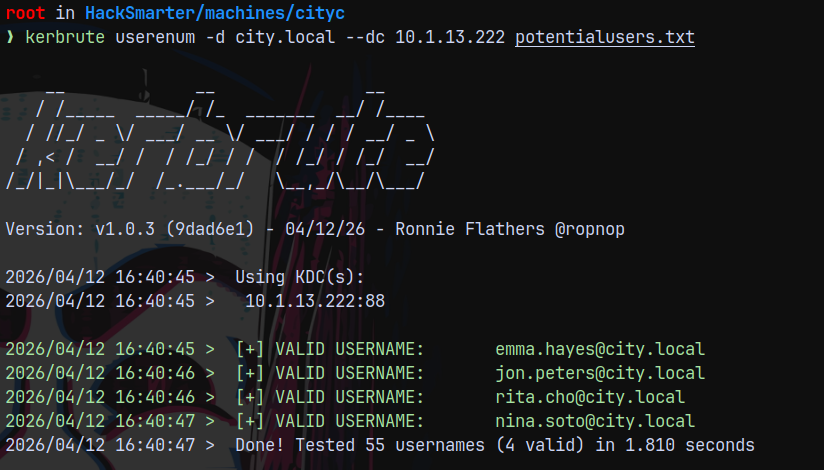Click the 10.1.13.222:88 KDC address line
The image size is (824, 470).
(x=315, y=300)
